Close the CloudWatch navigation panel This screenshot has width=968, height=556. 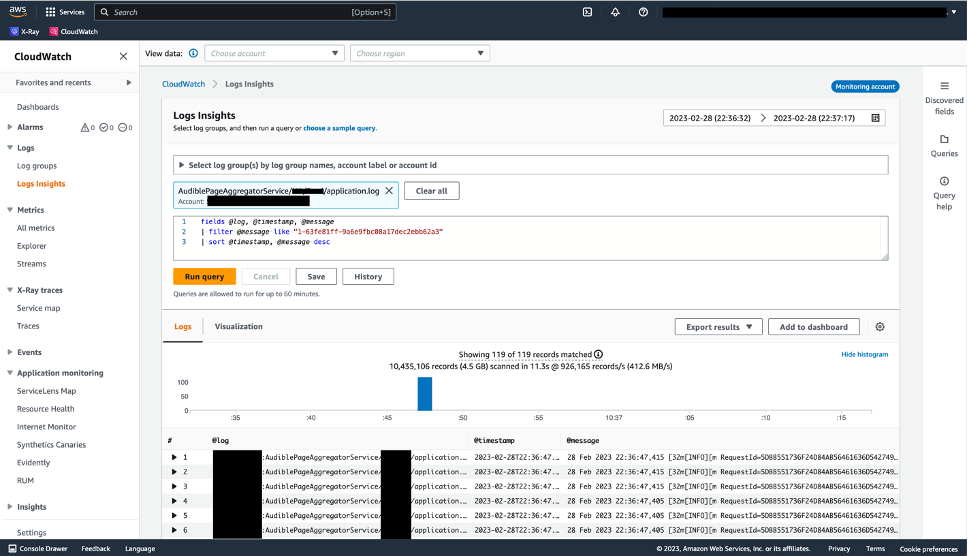point(123,56)
